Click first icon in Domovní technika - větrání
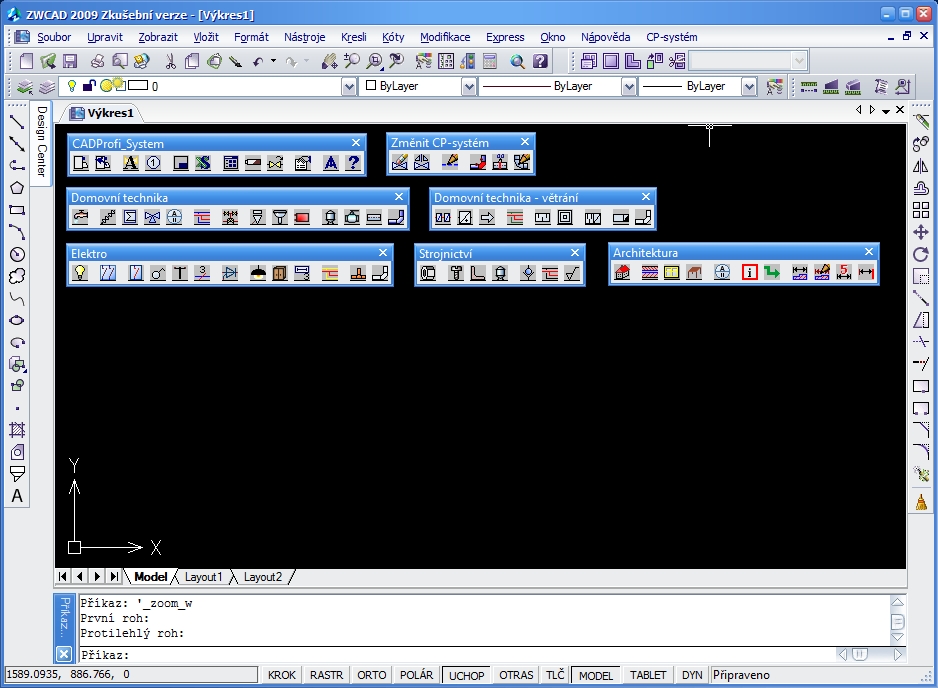 coord(443,218)
